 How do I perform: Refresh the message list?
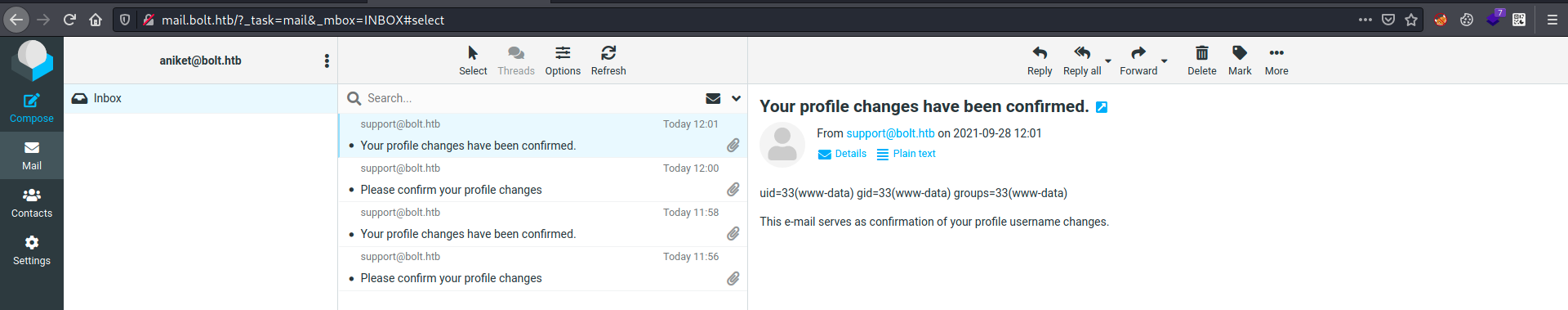point(608,61)
